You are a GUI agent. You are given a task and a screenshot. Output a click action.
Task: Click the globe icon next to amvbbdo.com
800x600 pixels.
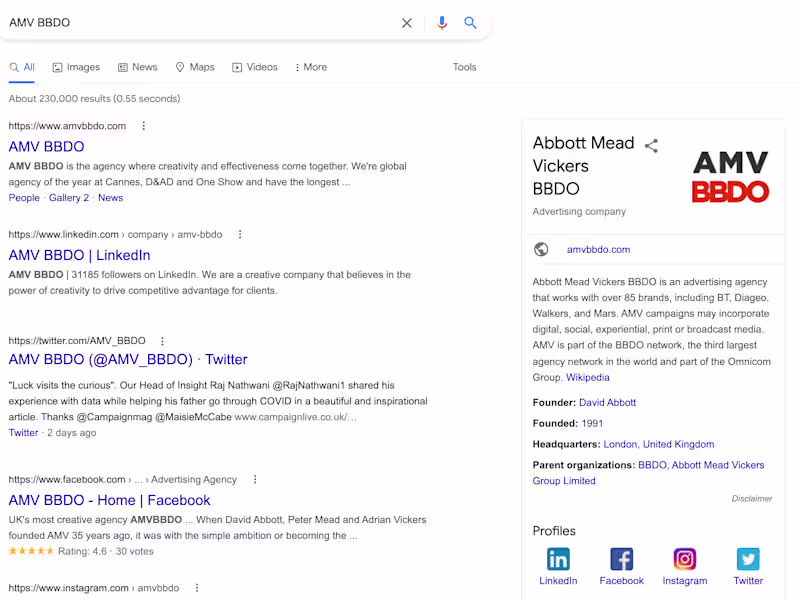541,249
